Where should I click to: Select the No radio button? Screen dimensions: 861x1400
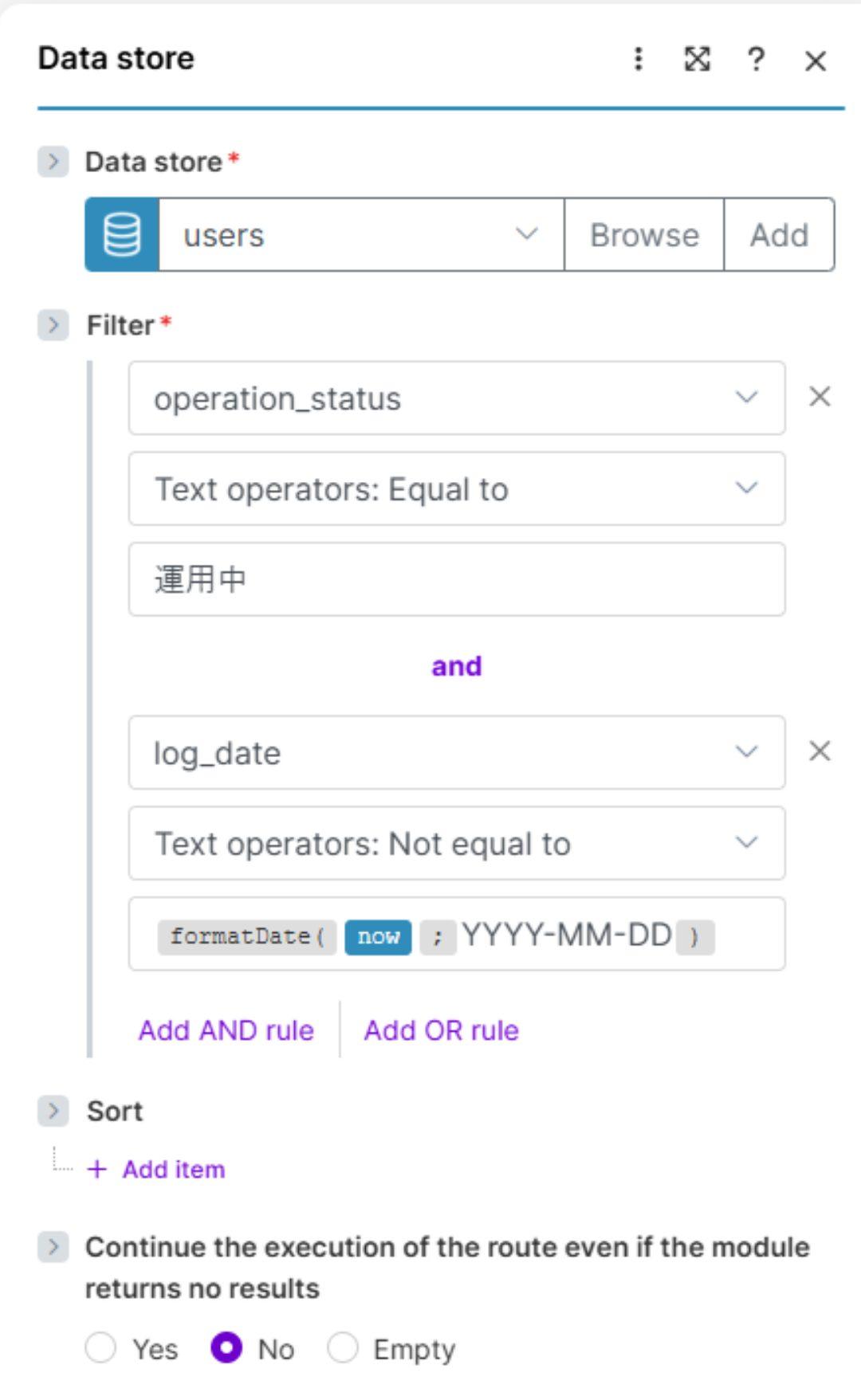(x=226, y=1348)
